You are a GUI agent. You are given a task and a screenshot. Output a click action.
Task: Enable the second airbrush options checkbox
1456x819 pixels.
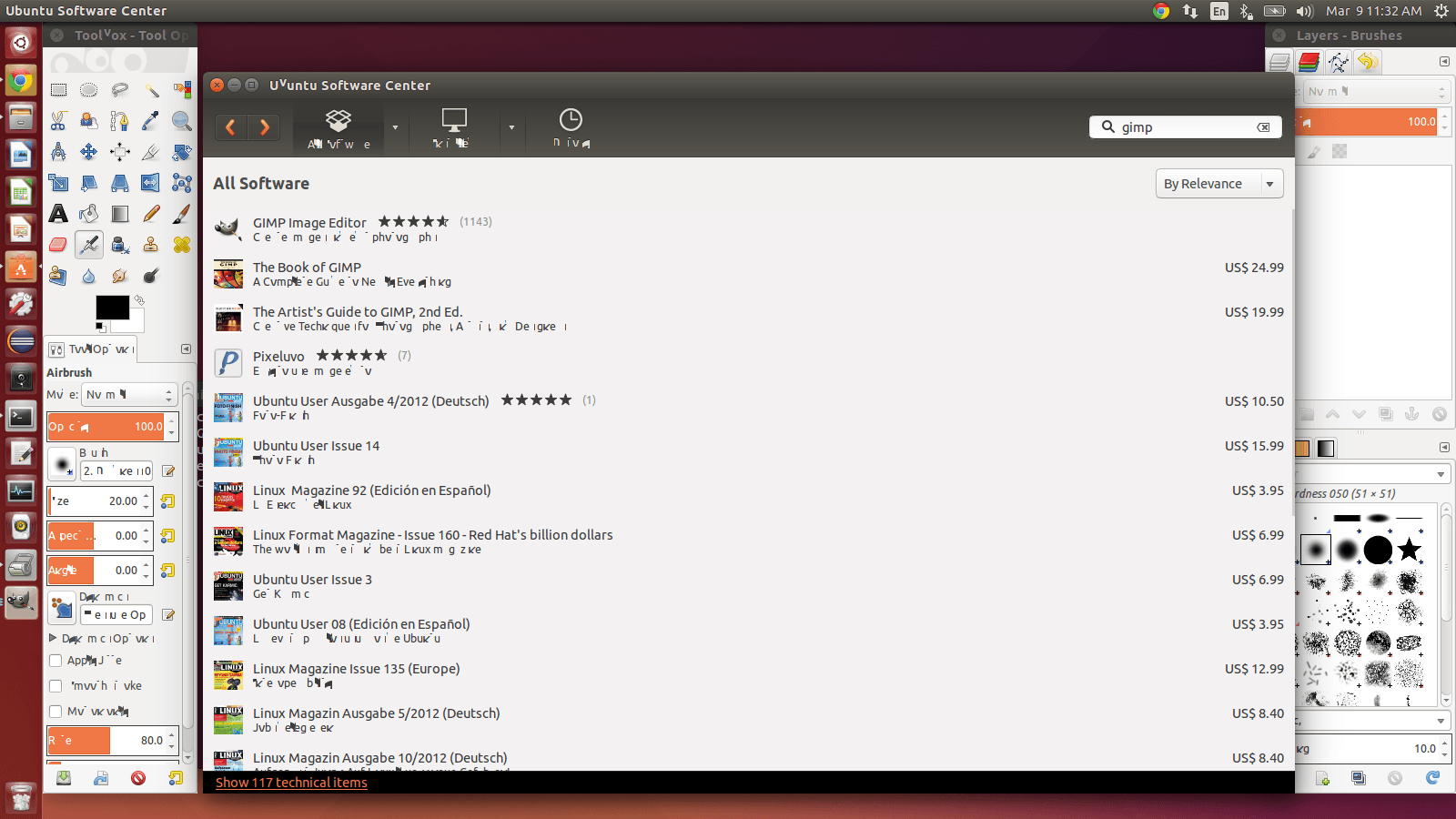click(56, 686)
